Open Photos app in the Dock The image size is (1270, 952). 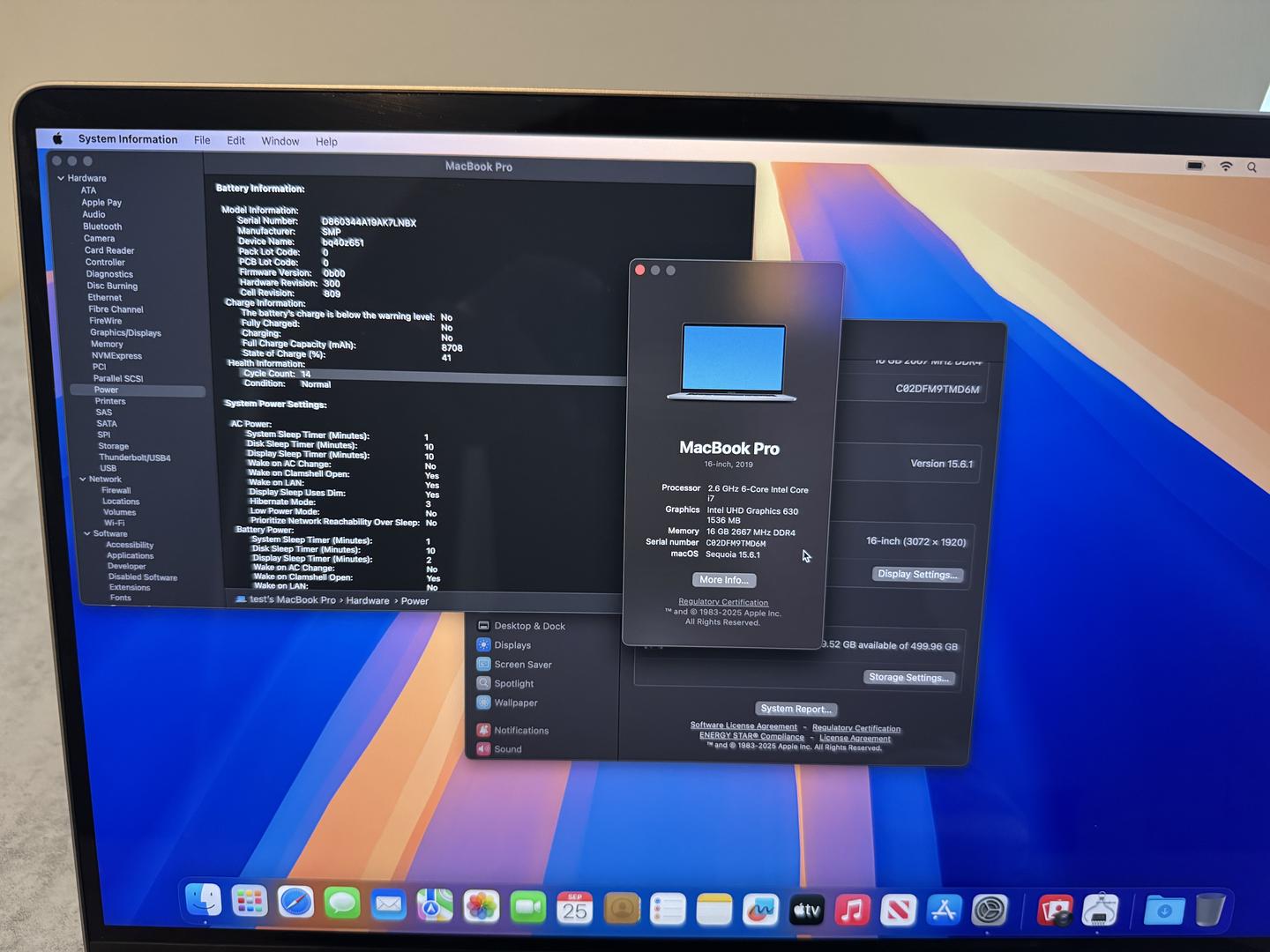tap(482, 905)
